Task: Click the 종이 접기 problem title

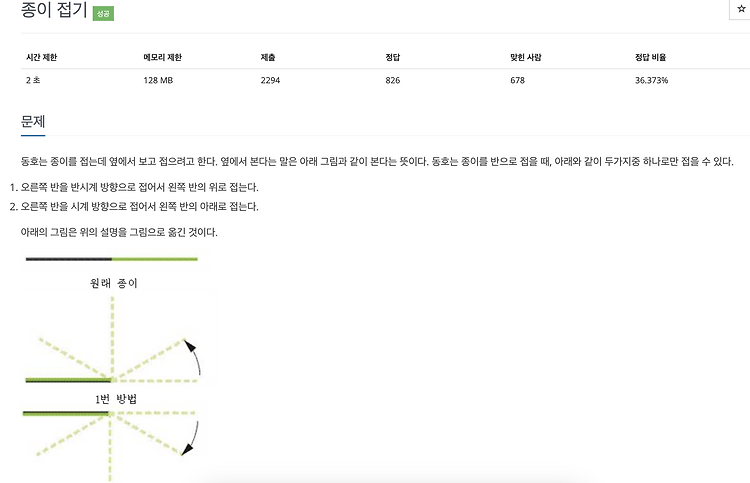Action: pos(53,10)
